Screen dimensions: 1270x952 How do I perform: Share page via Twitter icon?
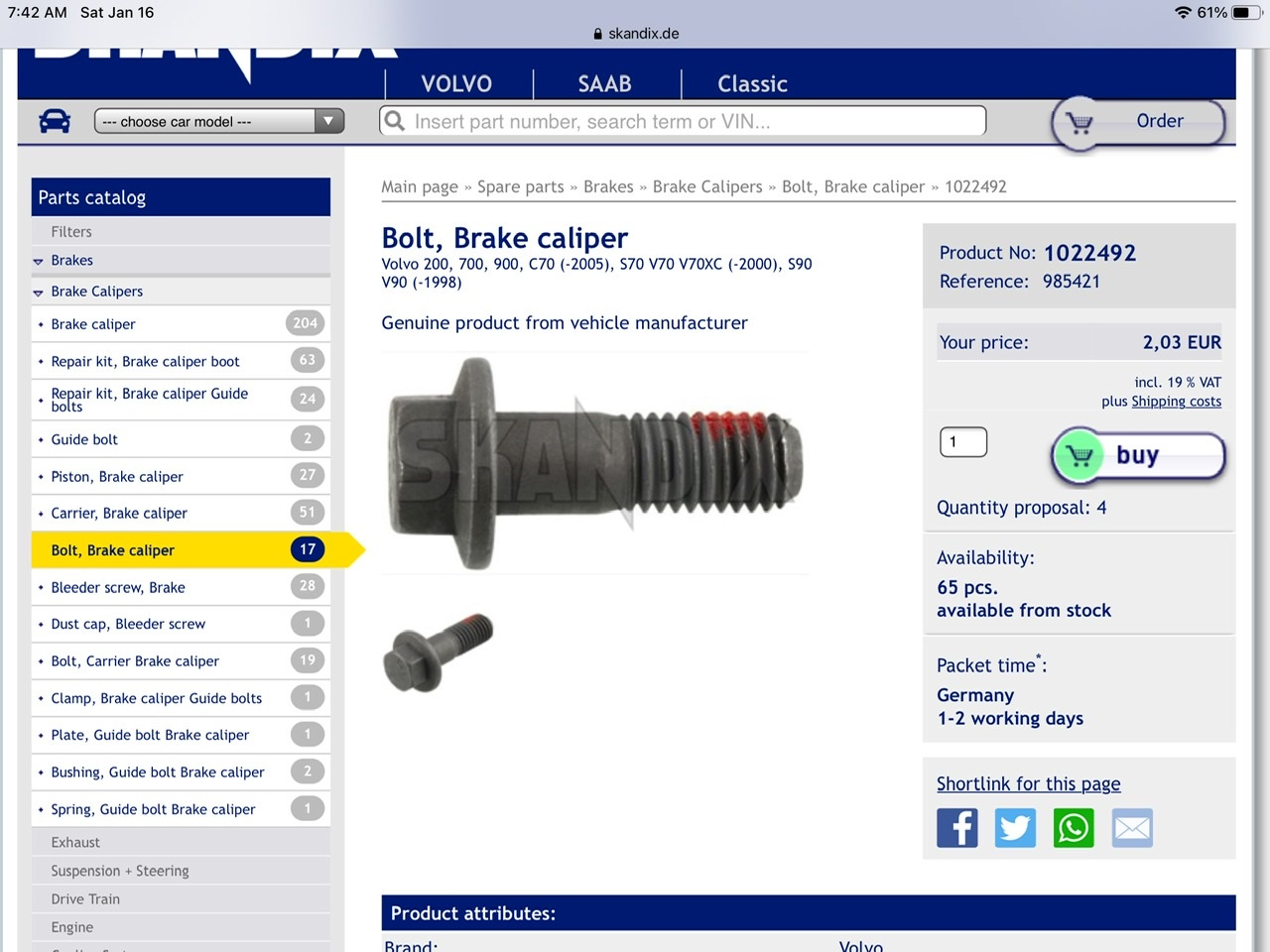[1015, 827]
